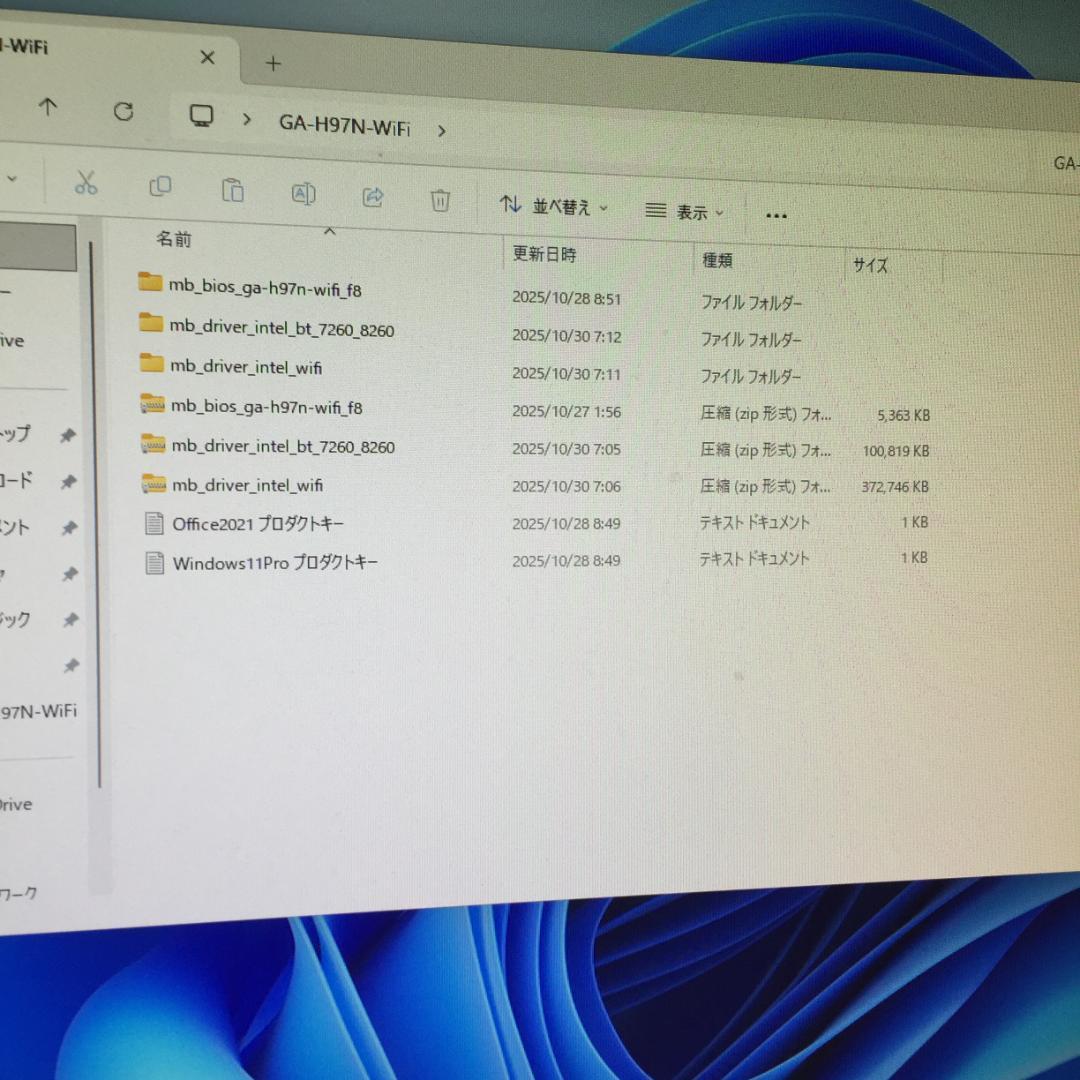Click the + button to open new tab
1080x1080 pixels.
point(272,63)
